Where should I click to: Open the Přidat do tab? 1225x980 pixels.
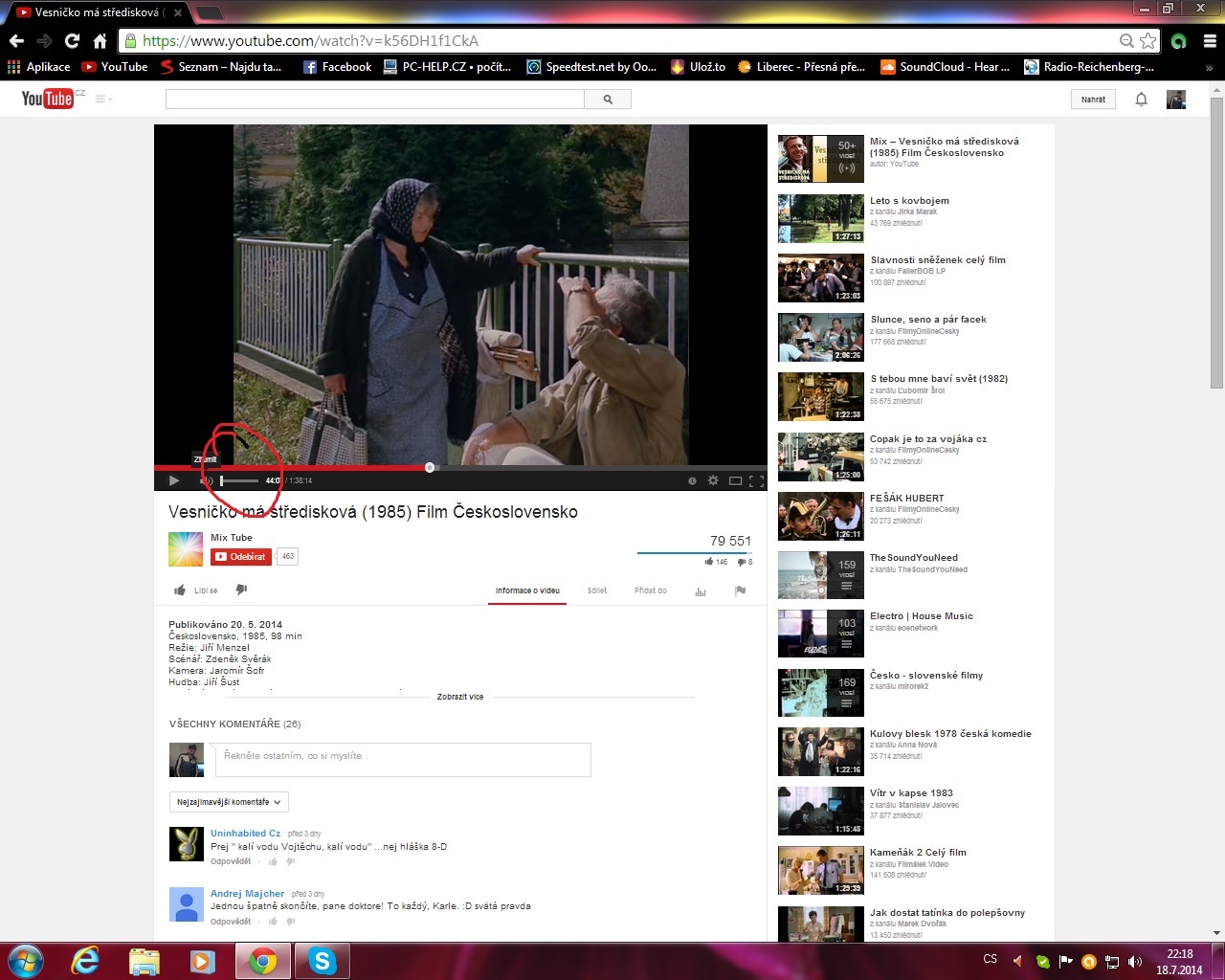(651, 590)
